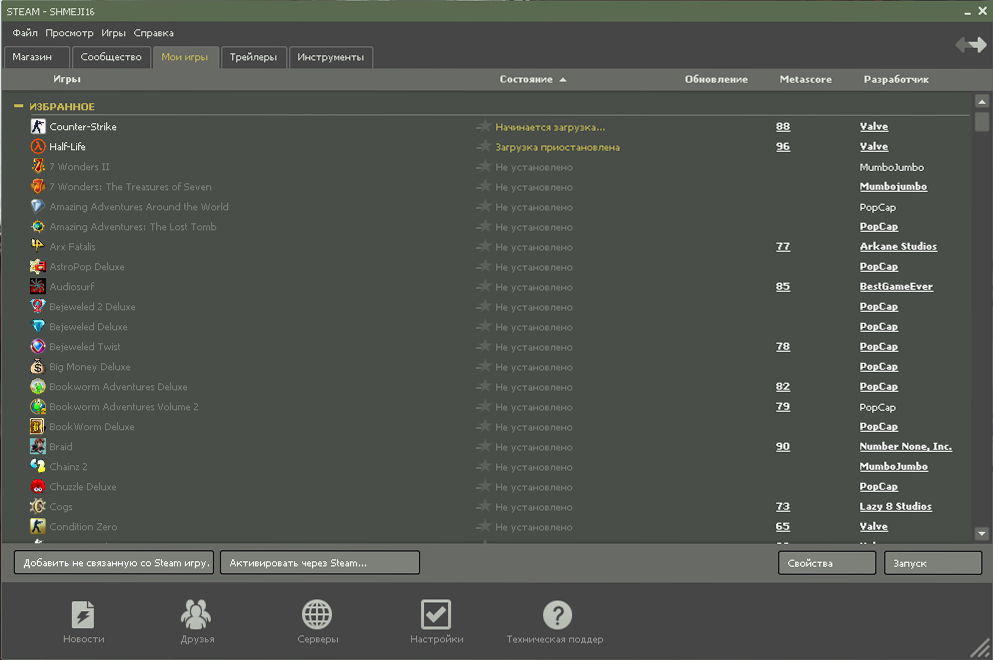Switch to the Магазин tab
993x660 pixels.
coord(36,57)
